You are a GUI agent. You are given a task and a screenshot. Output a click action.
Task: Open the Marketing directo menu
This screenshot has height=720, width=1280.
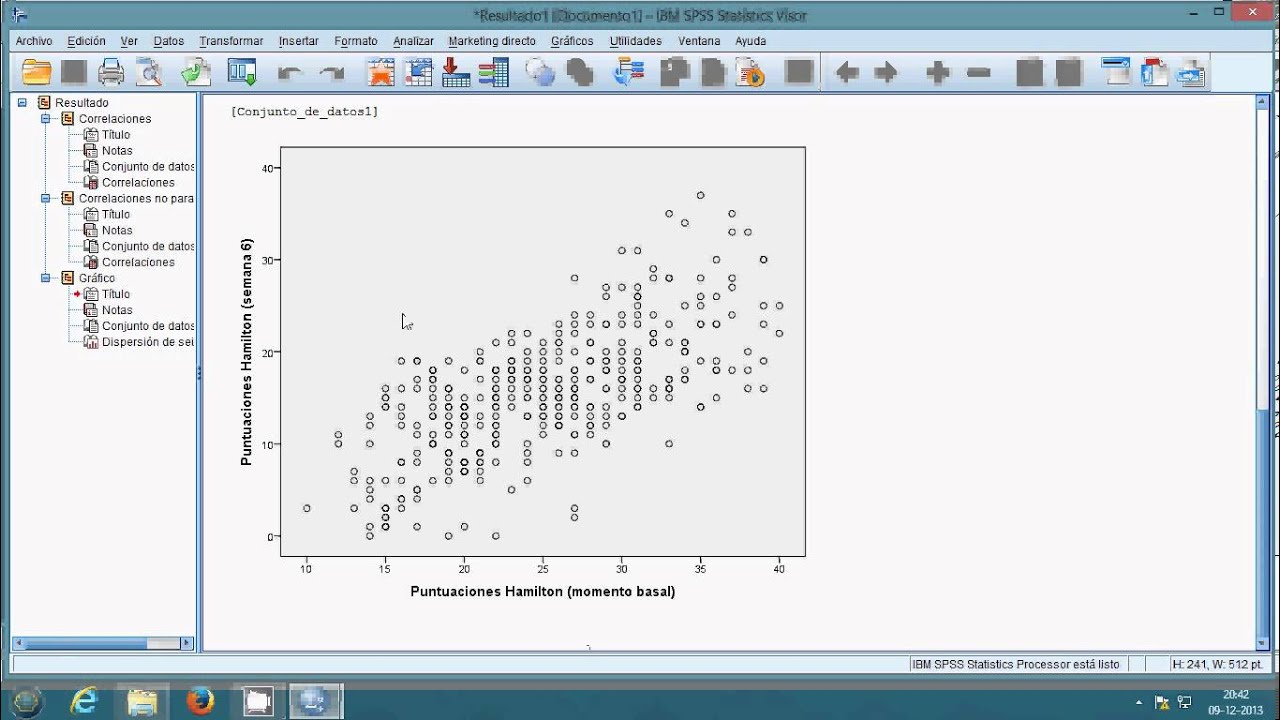click(x=492, y=41)
